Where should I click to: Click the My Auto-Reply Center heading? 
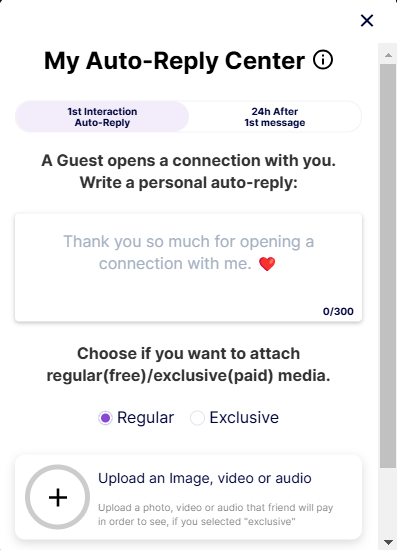(x=174, y=61)
